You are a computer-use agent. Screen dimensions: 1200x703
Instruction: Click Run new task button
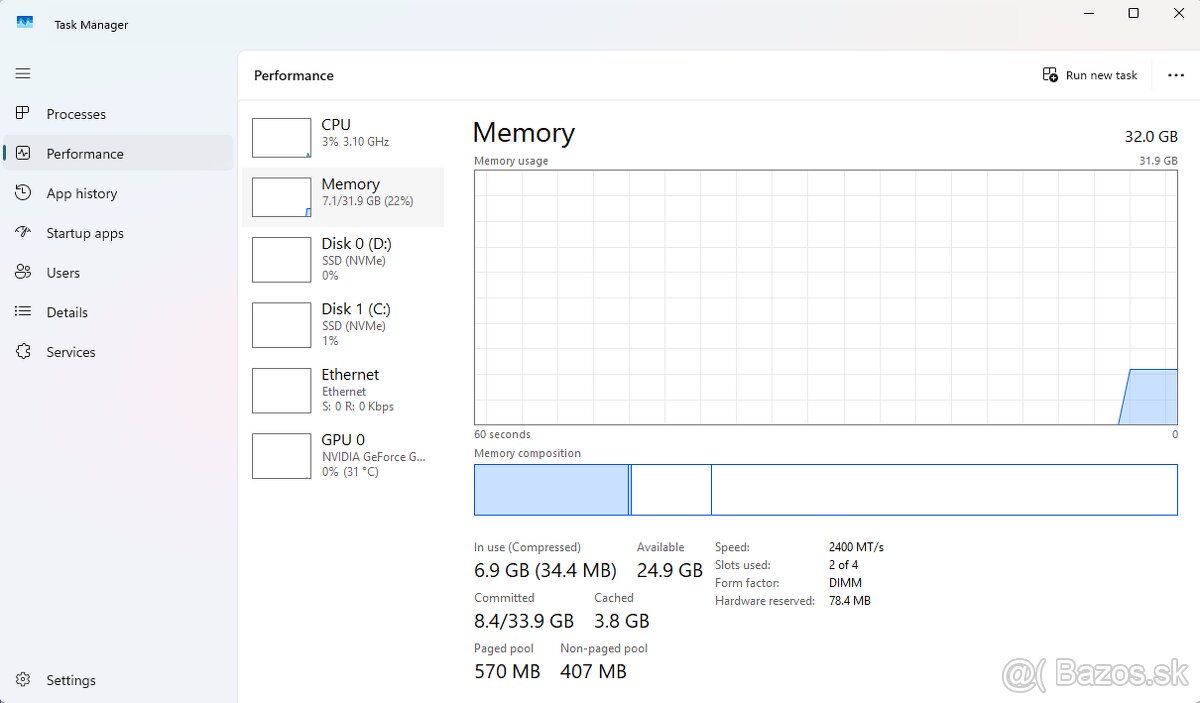1090,75
